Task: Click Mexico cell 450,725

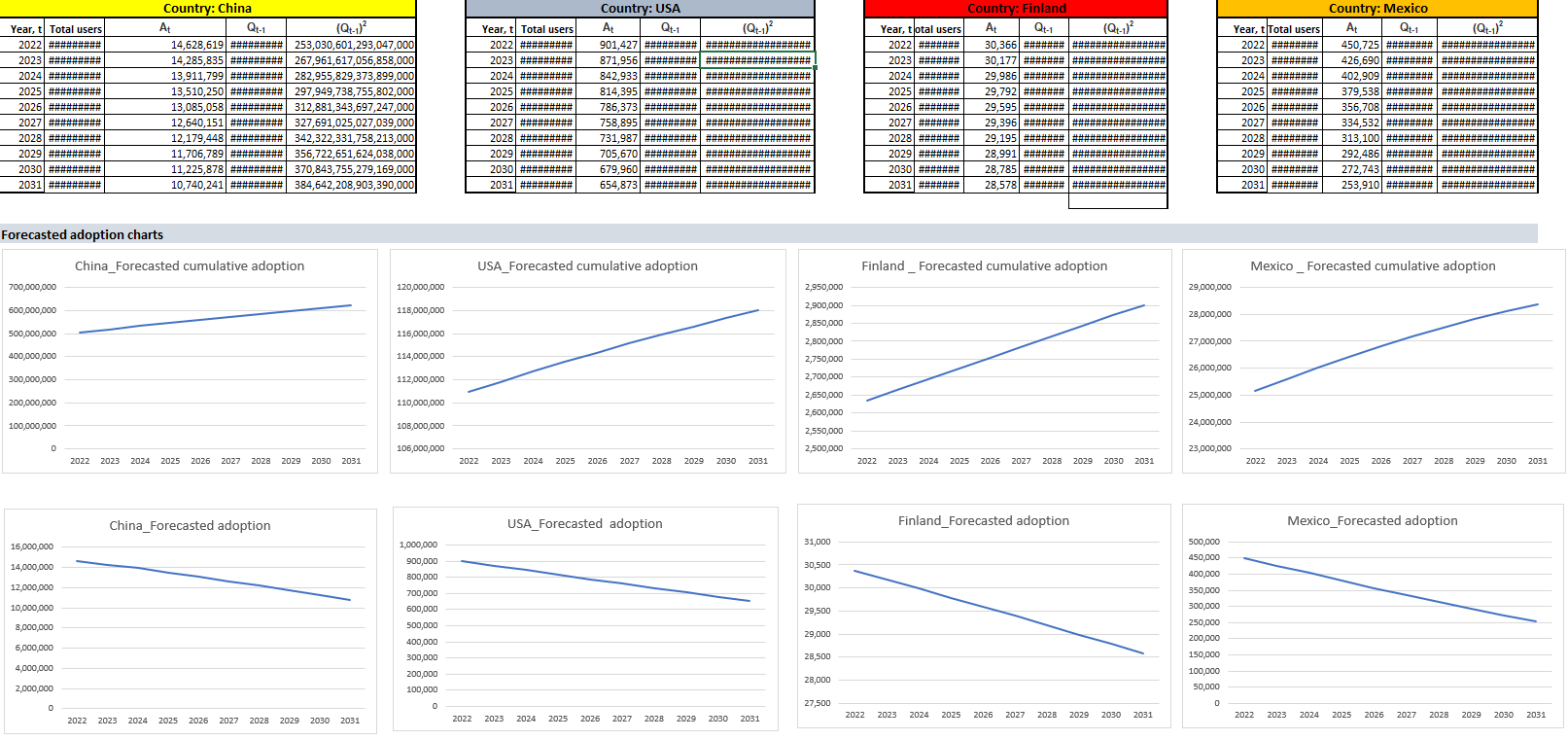Action: coord(1352,45)
